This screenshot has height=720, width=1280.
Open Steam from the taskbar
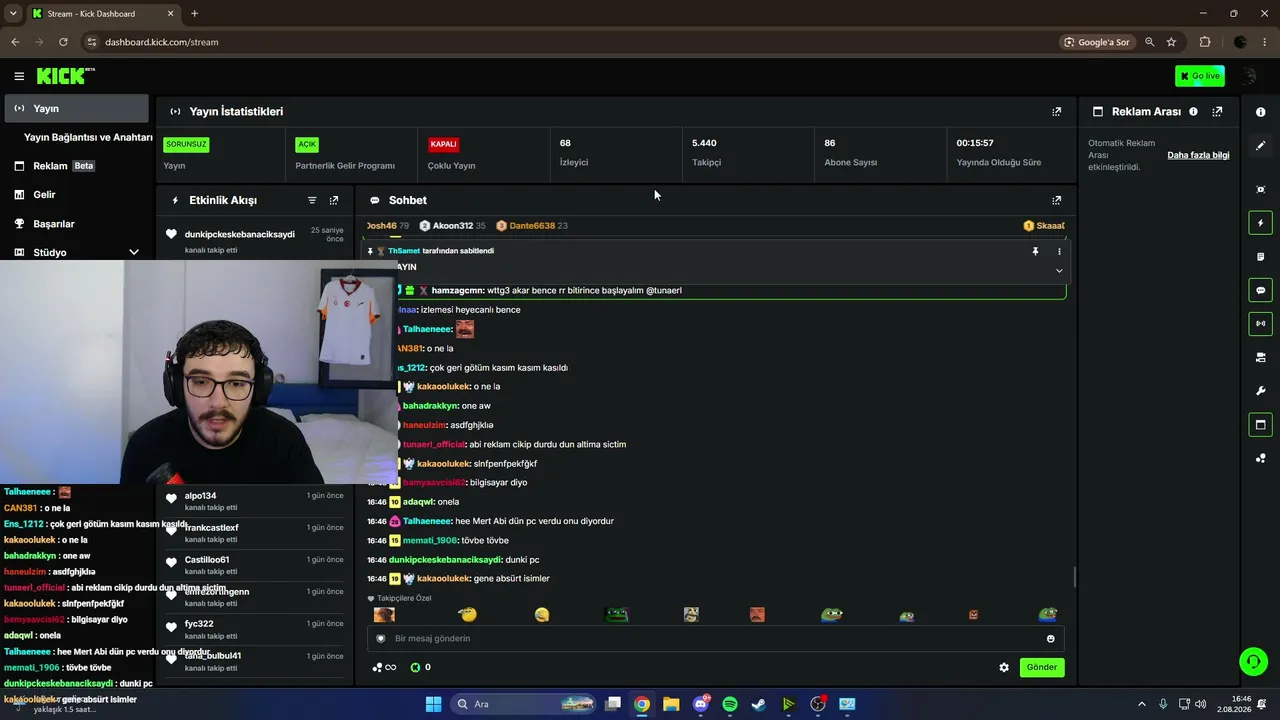(759, 704)
